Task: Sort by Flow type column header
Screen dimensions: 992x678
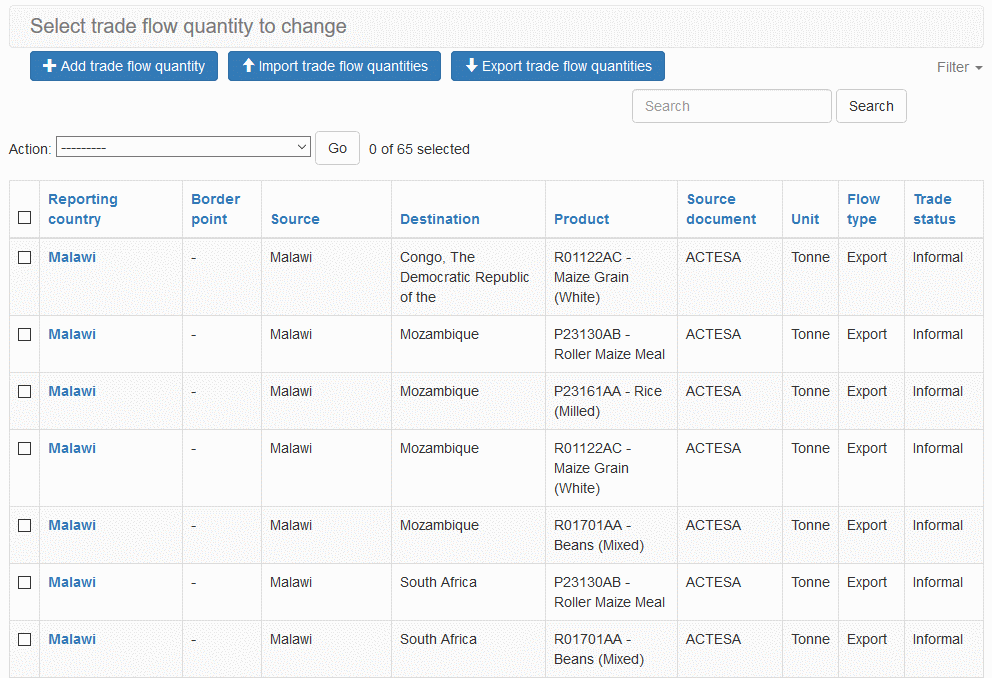Action: point(863,209)
